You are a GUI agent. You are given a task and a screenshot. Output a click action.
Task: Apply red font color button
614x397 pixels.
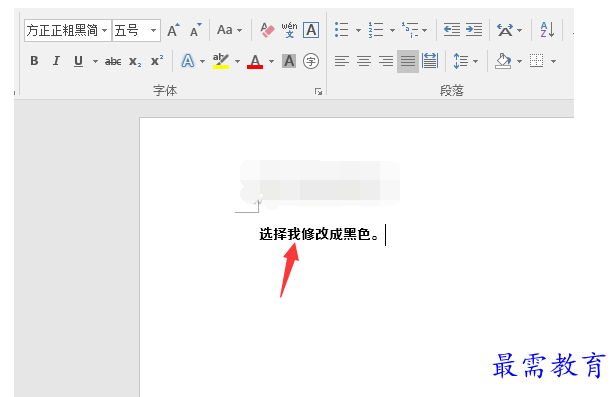click(x=255, y=61)
